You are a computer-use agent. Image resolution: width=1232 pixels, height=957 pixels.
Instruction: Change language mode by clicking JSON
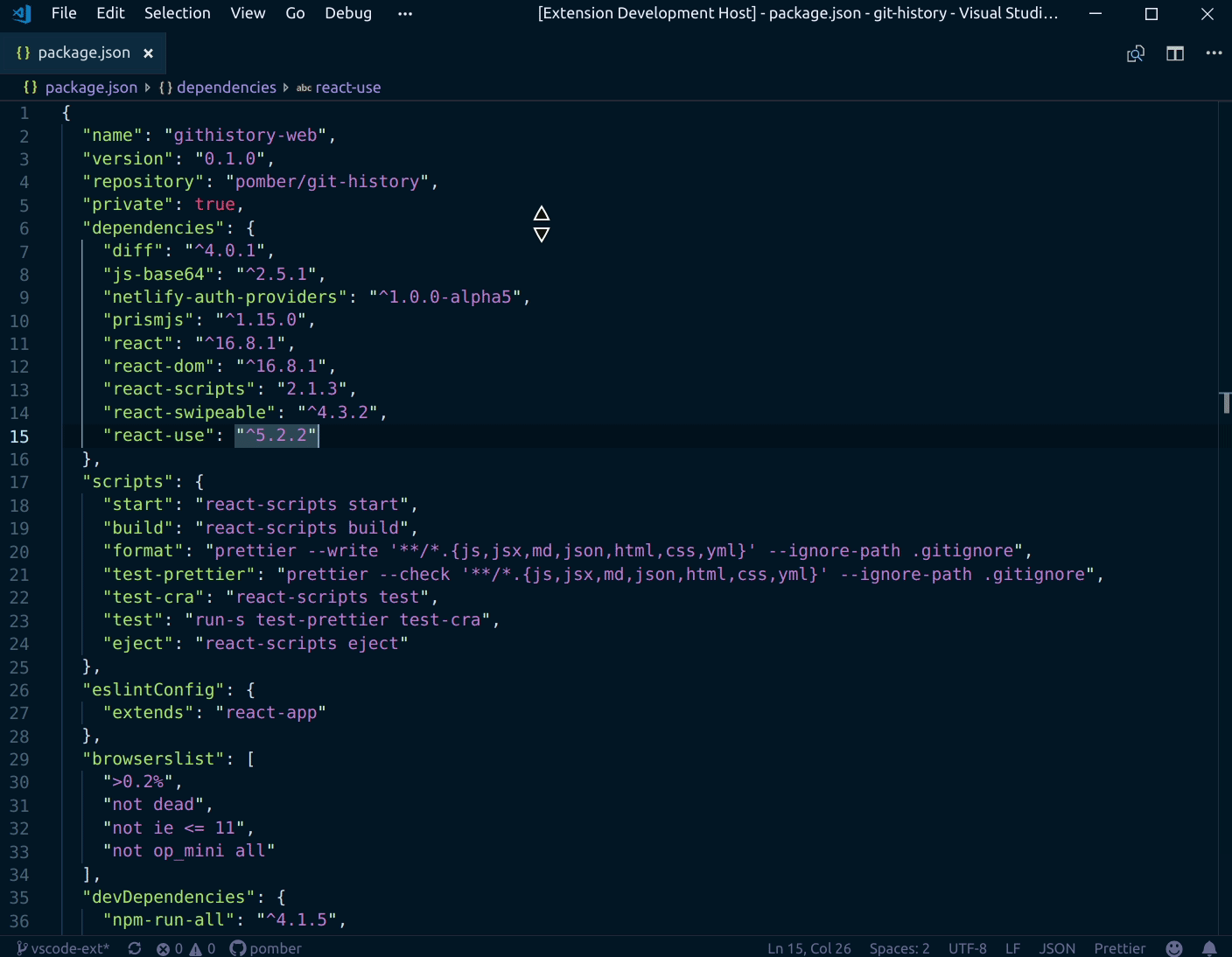(1057, 948)
